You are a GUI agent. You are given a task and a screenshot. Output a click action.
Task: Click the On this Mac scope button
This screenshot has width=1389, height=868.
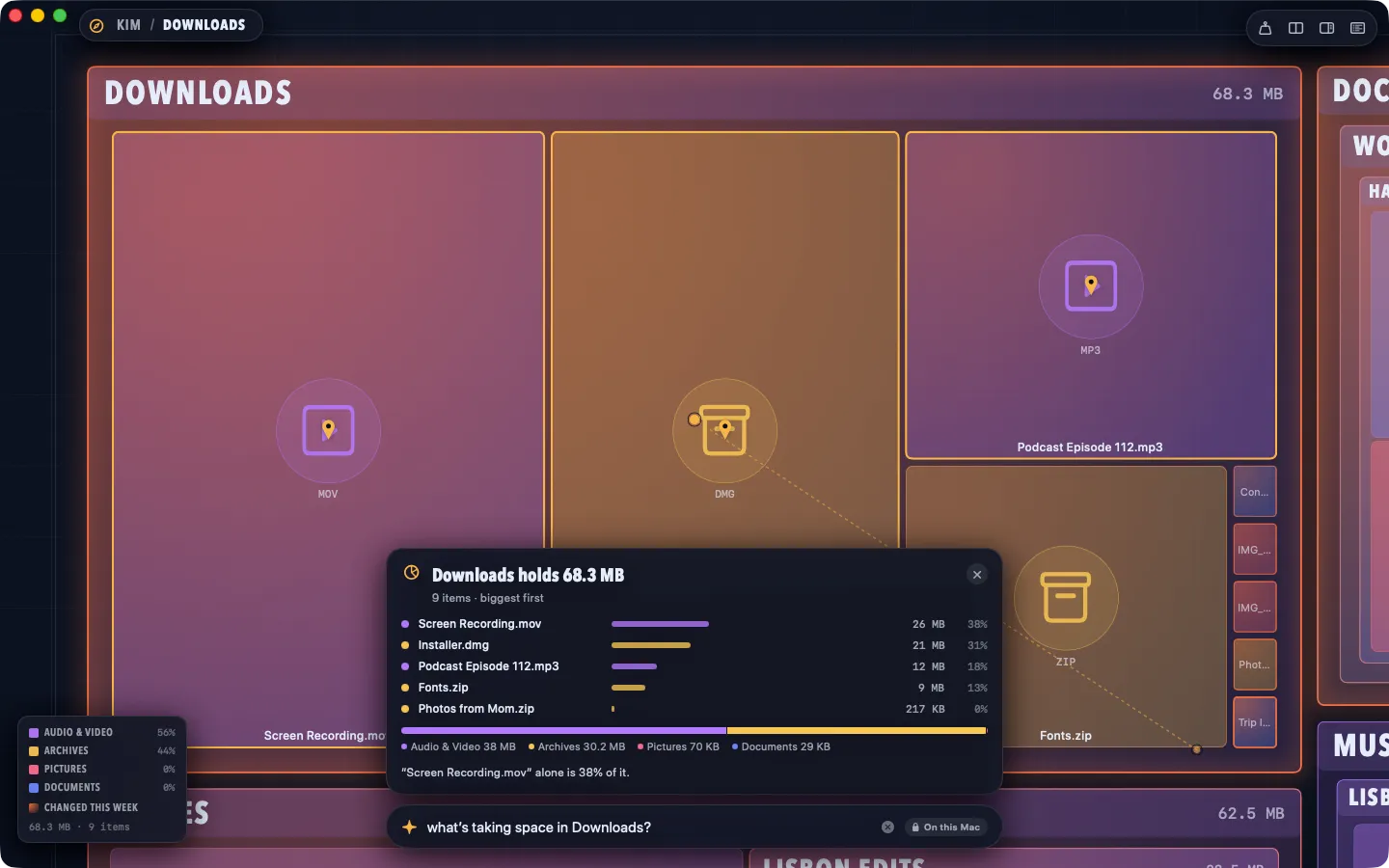pos(945,827)
